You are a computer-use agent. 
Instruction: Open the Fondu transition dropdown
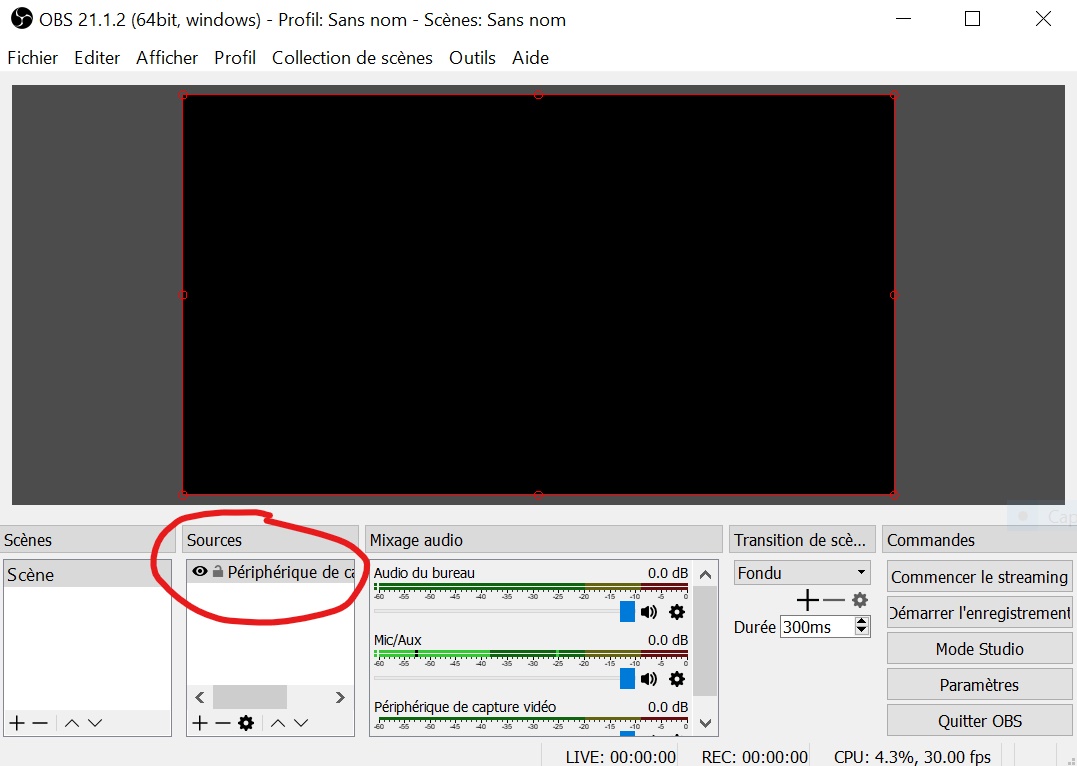tap(802, 573)
